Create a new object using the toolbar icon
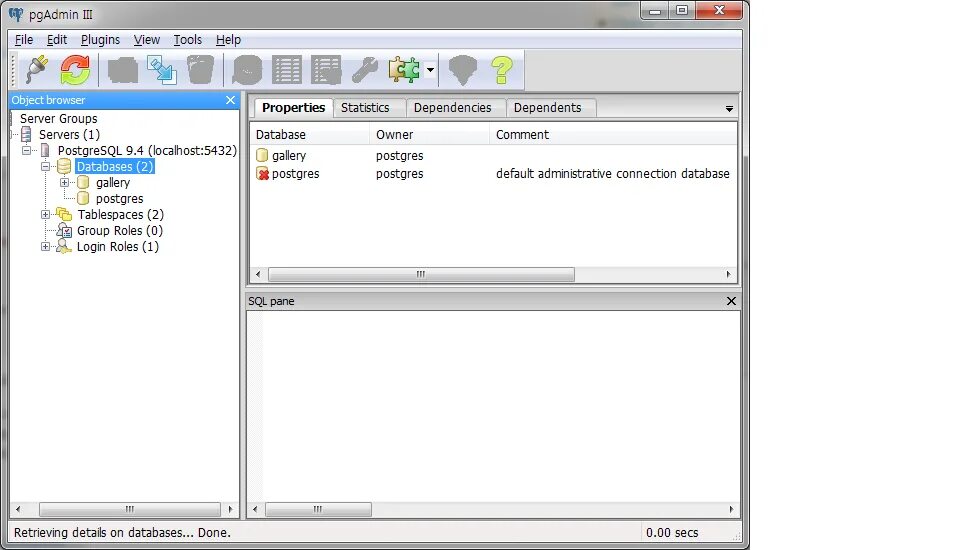This screenshot has width=960, height=550. pos(162,70)
